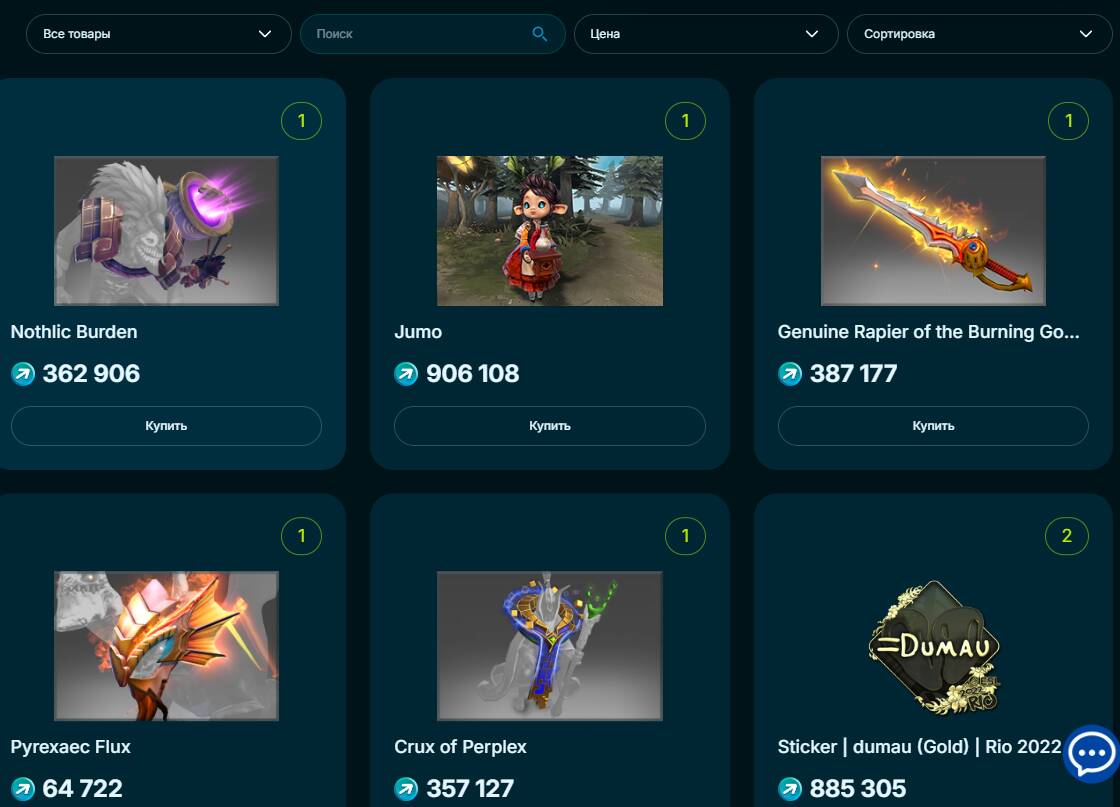Open the Crux of Perplex title link
Viewport: 1120px width, 807px height.
tap(460, 747)
